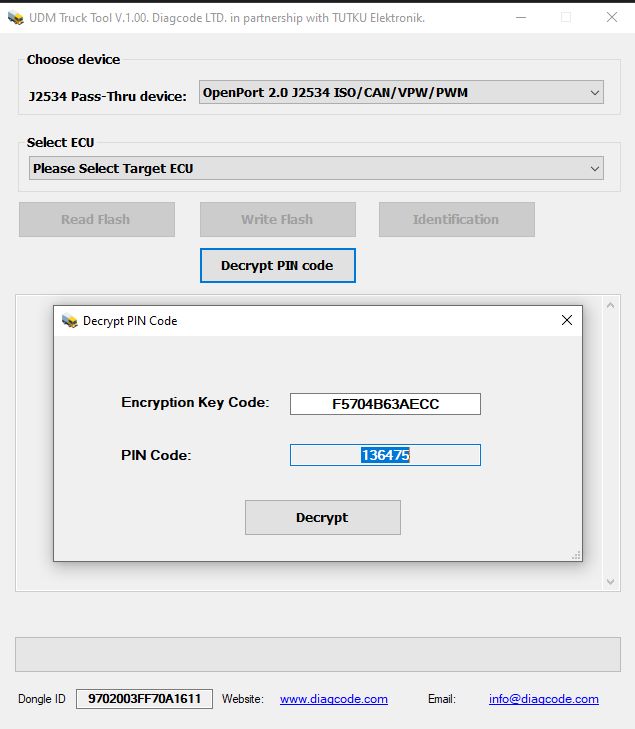Click the 'PIN Code:' label

point(156,455)
